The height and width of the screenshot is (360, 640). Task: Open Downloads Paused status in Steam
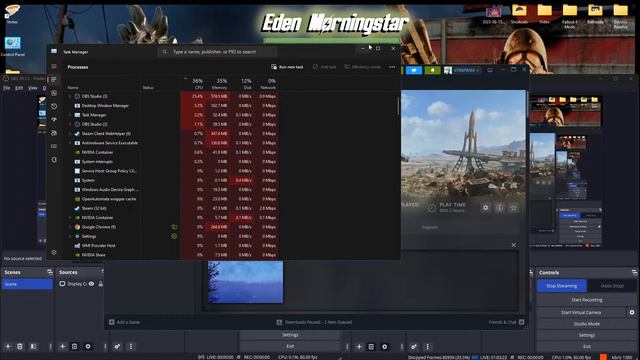[314, 322]
